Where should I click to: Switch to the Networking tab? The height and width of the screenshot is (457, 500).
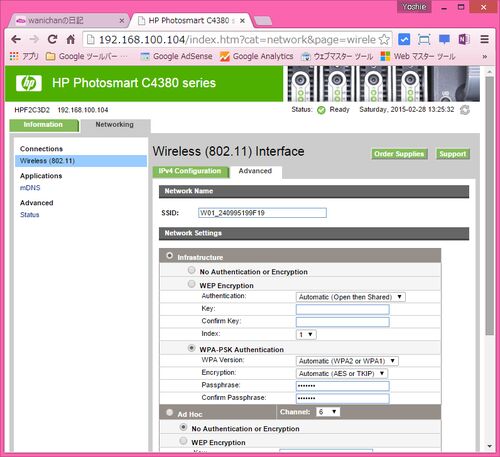click(x=115, y=125)
